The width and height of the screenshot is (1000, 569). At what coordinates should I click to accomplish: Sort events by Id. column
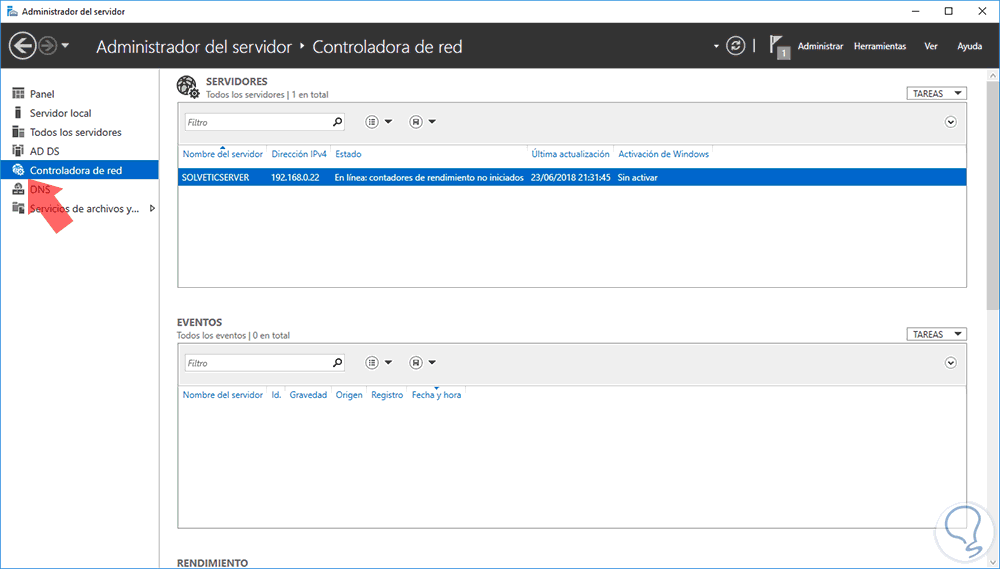[x=276, y=395]
